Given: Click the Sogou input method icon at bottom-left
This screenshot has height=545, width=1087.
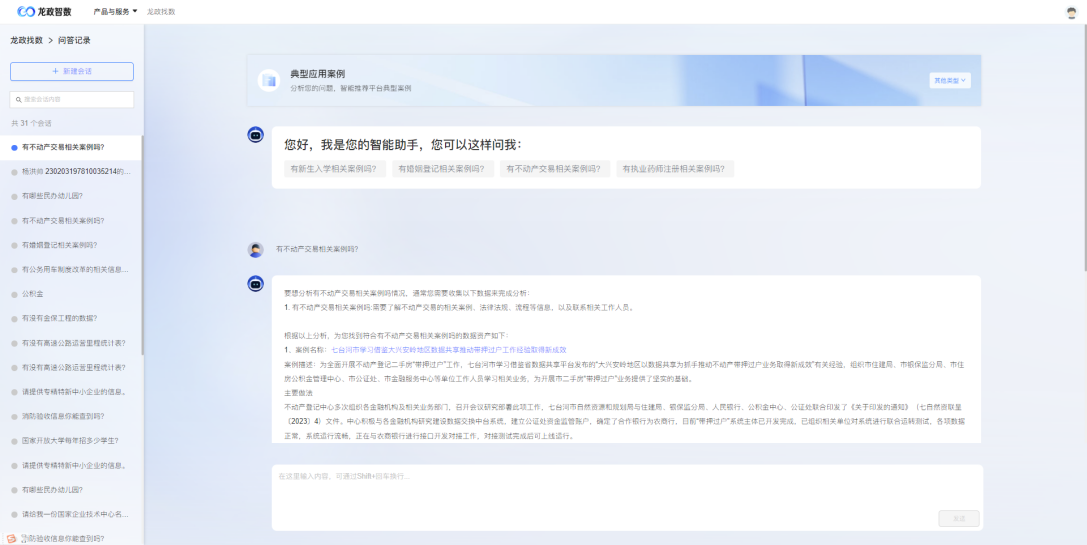Looking at the screenshot, I should tap(11, 538).
